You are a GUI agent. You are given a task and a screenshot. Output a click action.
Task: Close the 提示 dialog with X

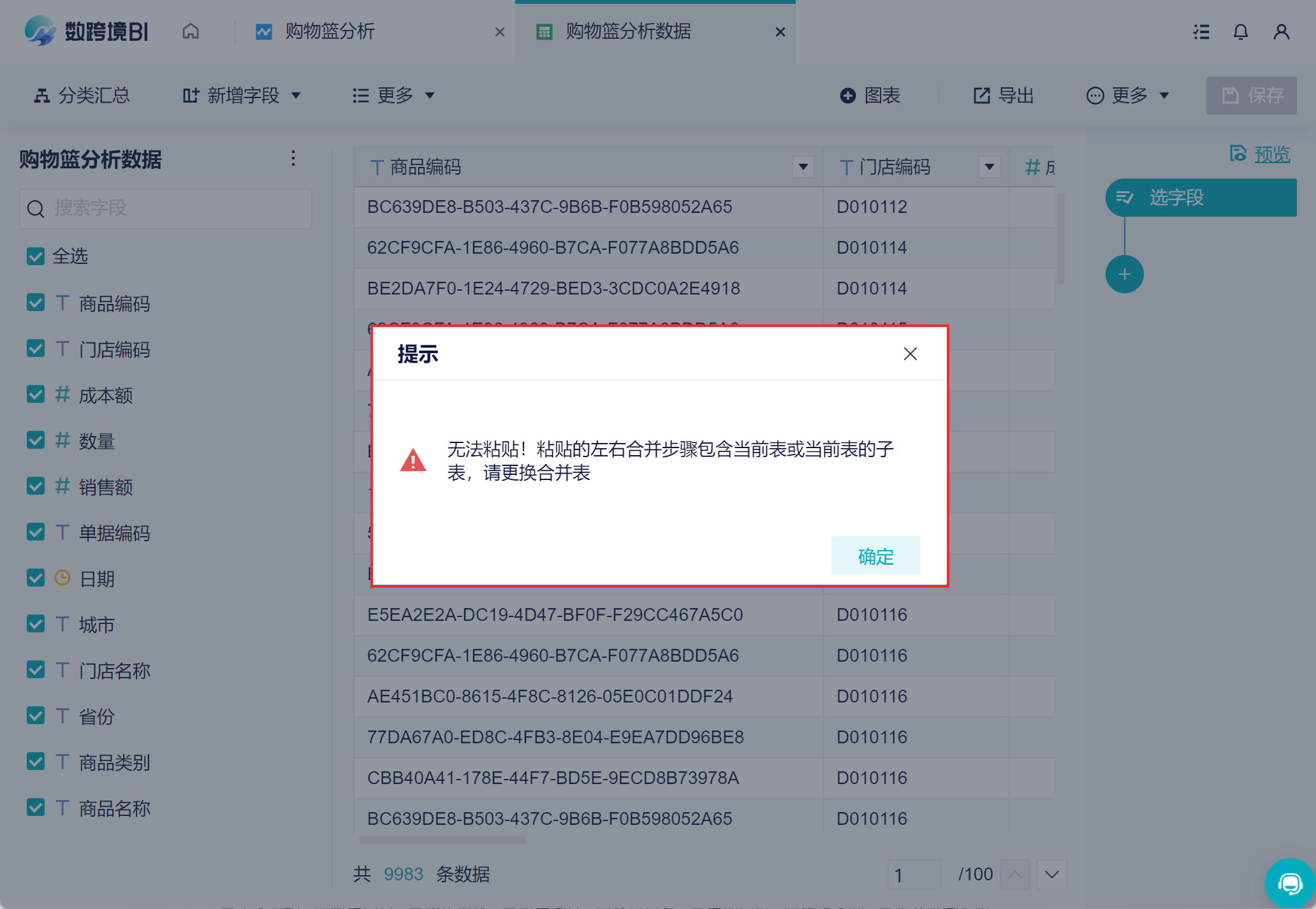(910, 354)
